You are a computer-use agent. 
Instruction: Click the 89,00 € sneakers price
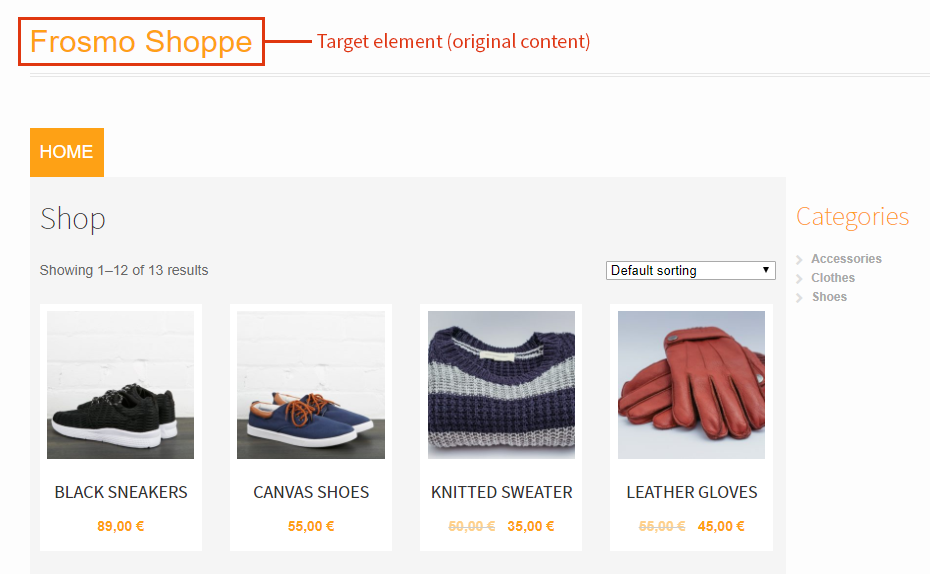click(121, 527)
